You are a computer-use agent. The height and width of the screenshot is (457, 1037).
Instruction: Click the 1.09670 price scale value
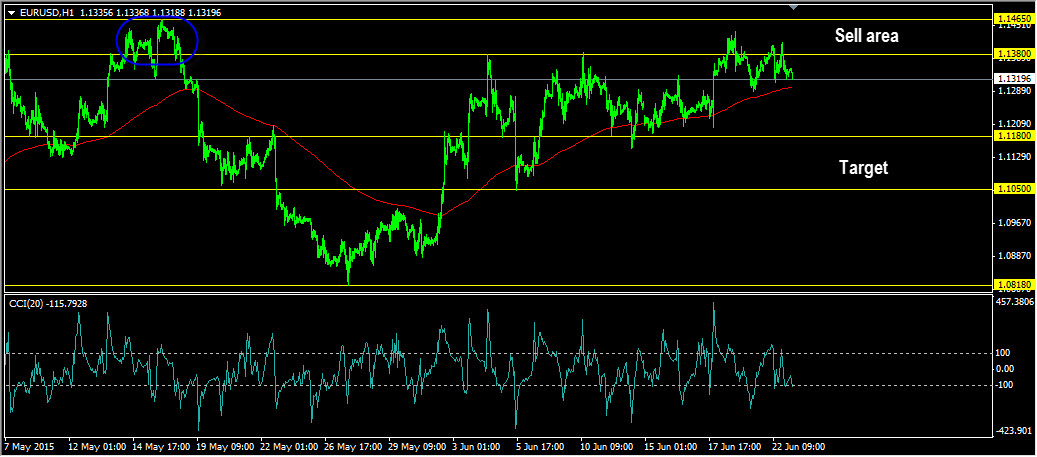[1014, 223]
